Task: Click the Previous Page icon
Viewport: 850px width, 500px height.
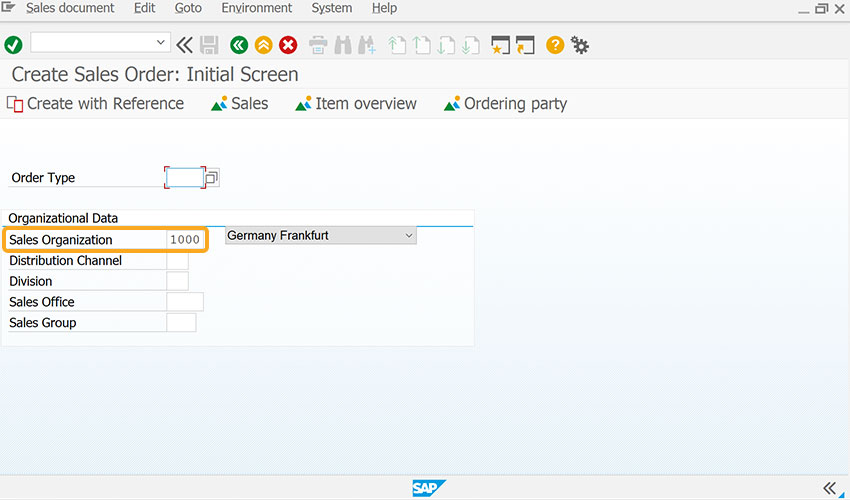Action: 422,45
